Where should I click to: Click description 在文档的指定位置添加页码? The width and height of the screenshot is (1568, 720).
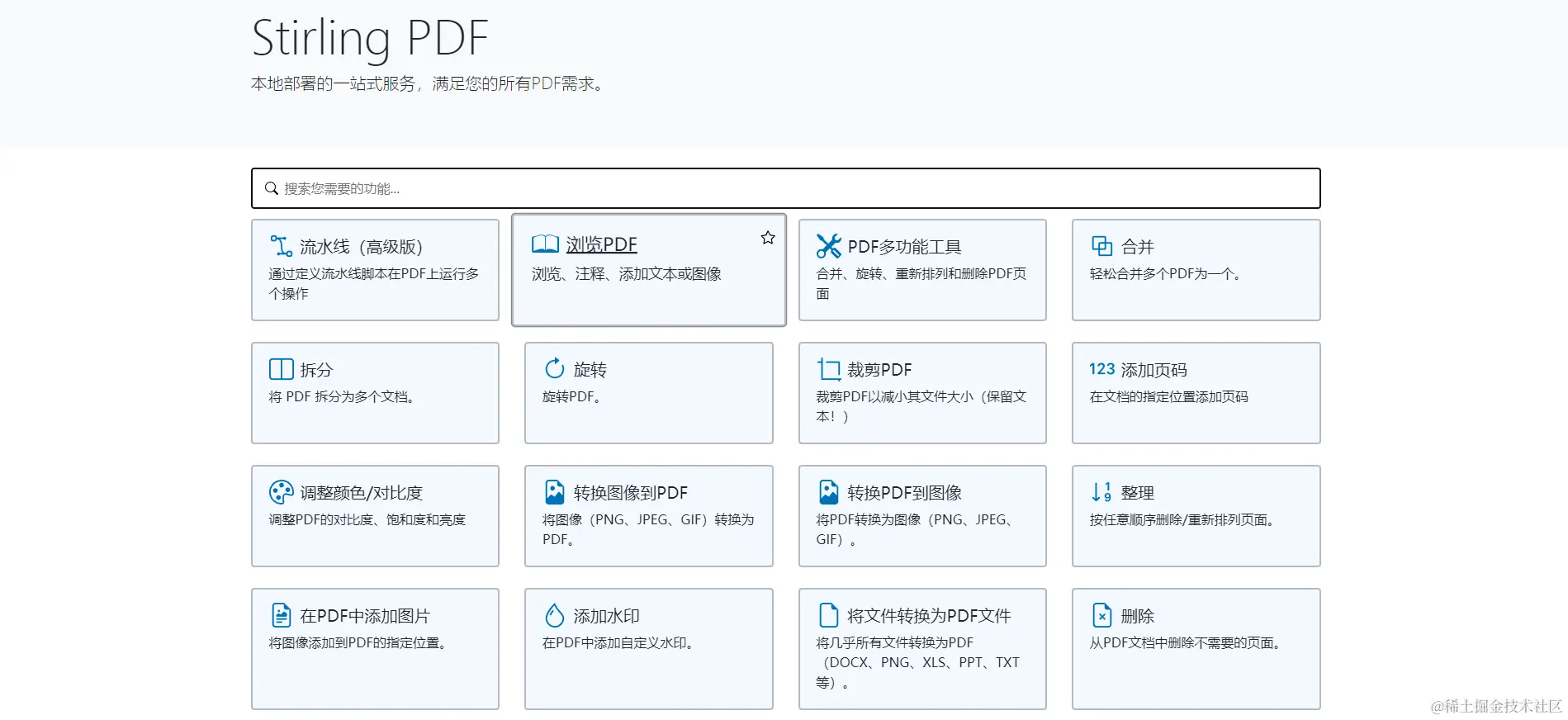[x=1168, y=396]
